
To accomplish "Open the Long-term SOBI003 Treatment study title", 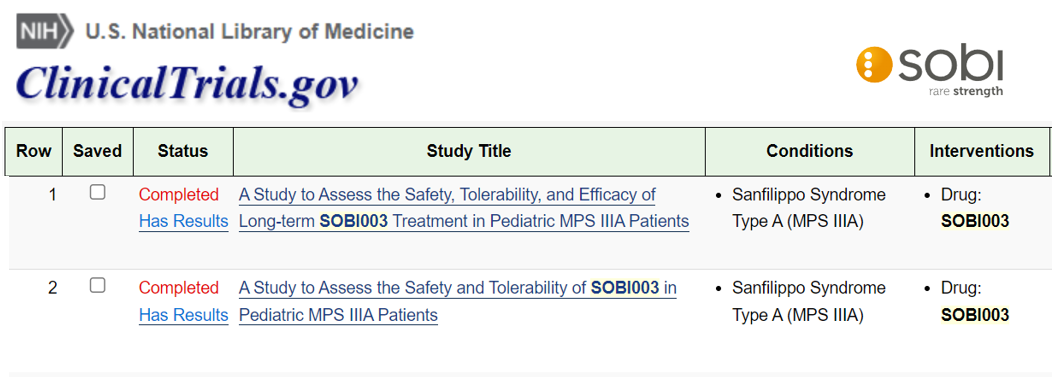I will click(464, 208).
